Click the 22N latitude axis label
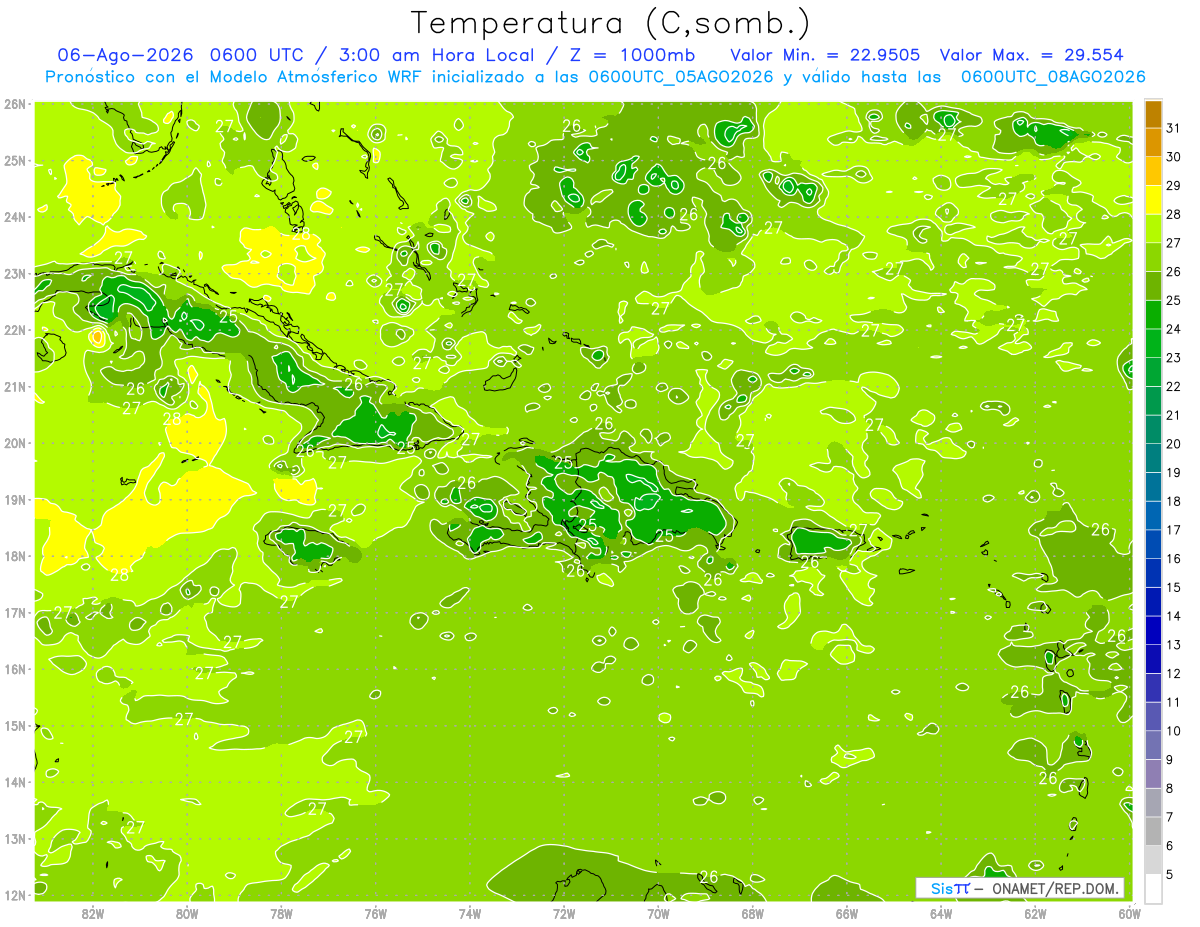Screen dimensions: 1200x927 (15, 330)
